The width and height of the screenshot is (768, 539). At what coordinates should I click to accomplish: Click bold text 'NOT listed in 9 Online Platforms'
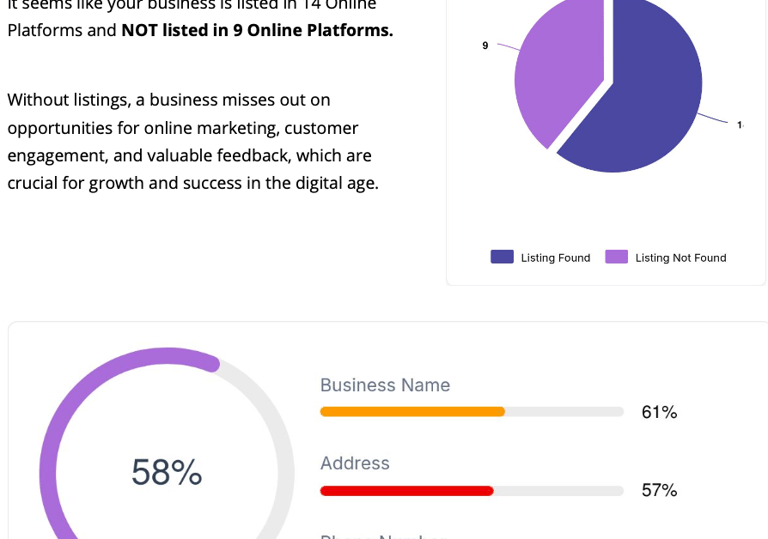257,30
